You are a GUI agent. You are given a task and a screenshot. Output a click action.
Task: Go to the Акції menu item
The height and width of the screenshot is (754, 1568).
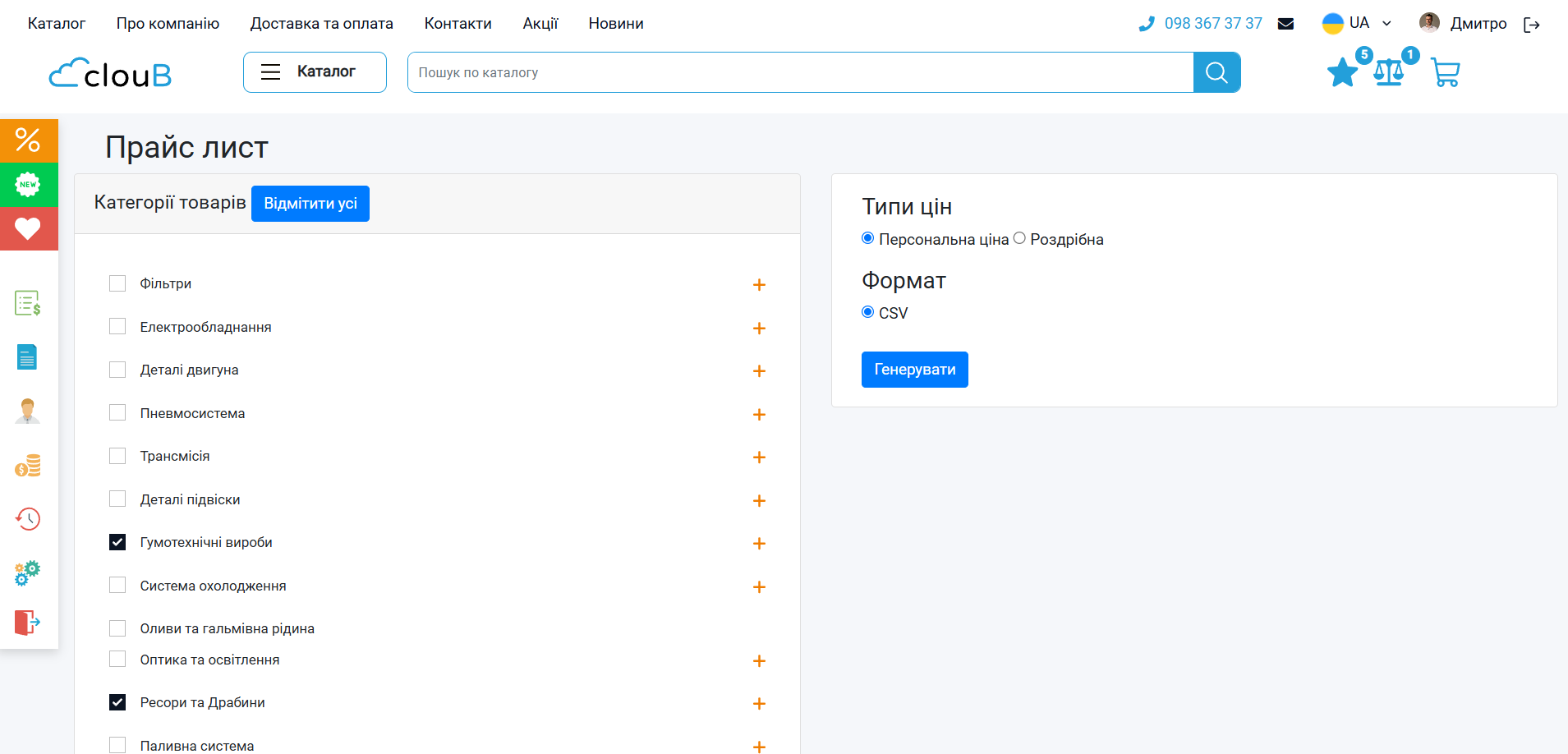[x=540, y=24]
